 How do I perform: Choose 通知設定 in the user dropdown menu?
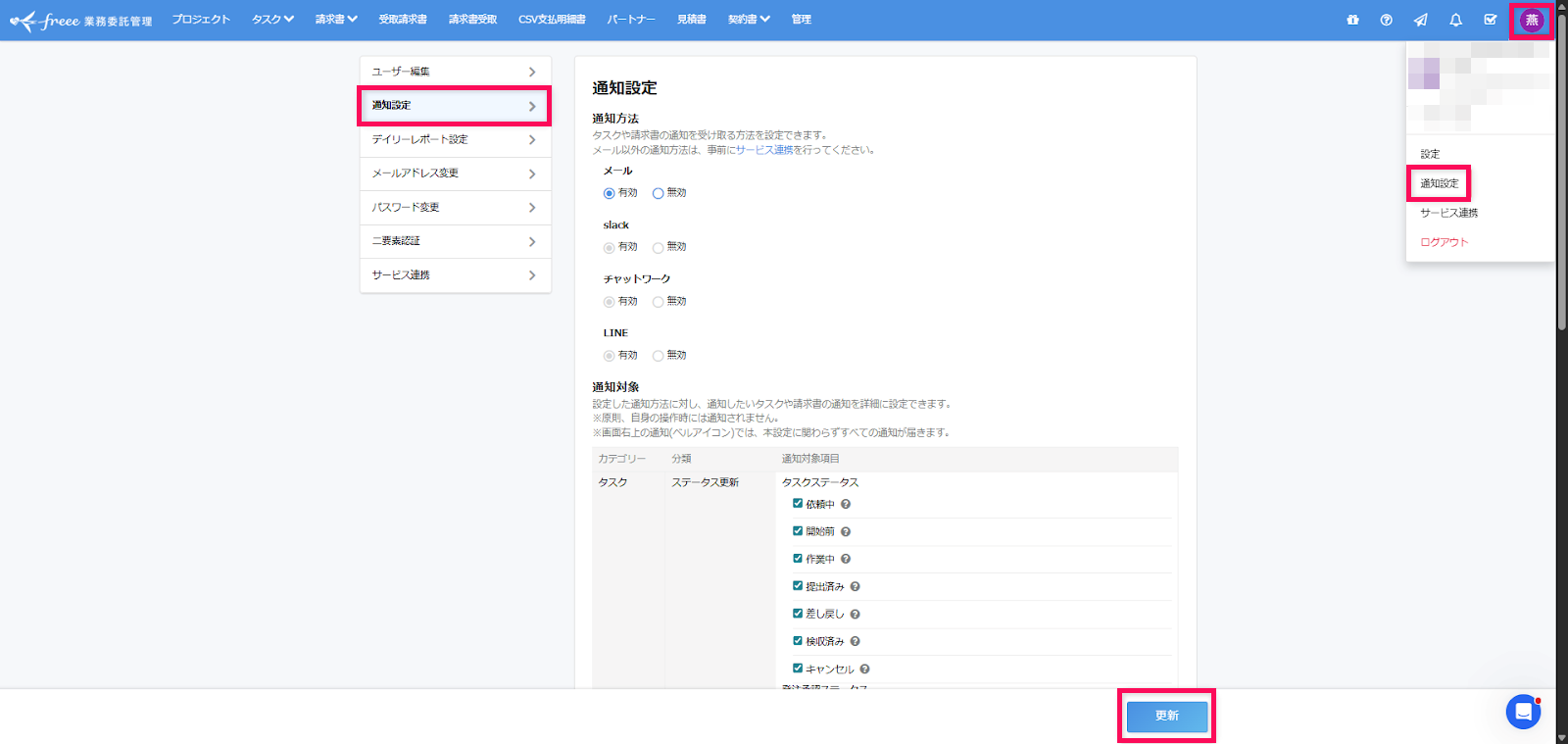tap(1440, 183)
